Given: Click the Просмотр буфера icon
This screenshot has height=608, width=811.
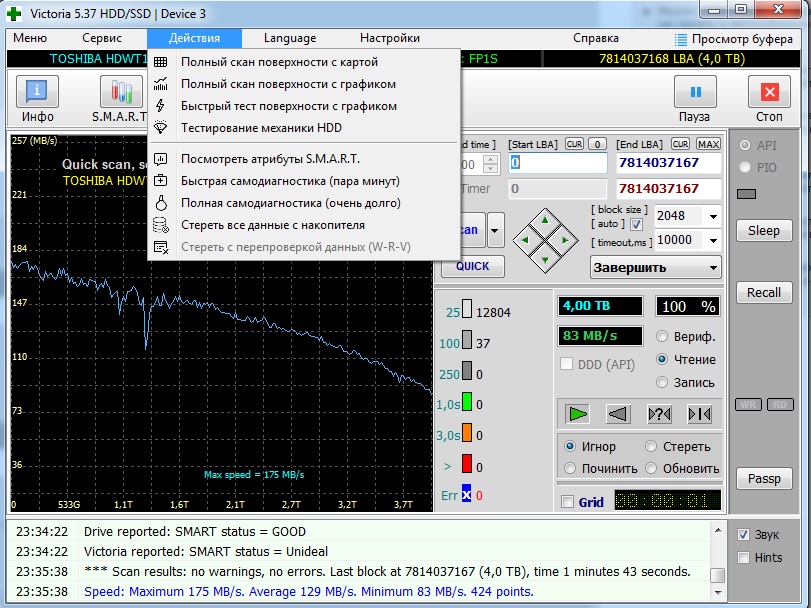Looking at the screenshot, I should [681, 39].
